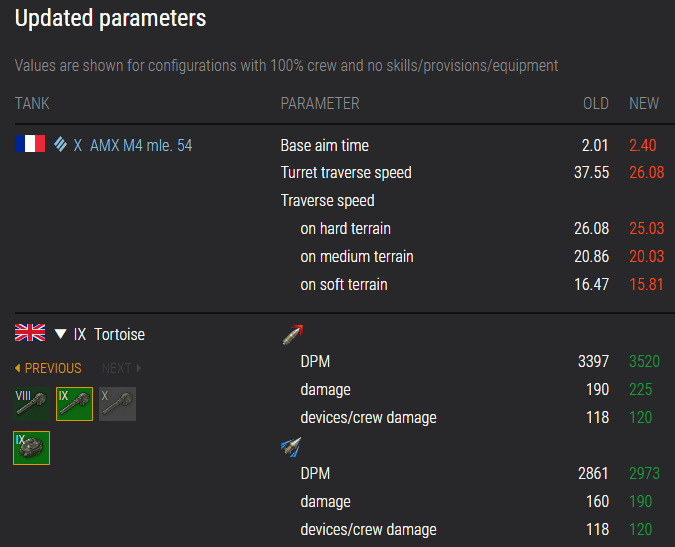Click the British flag icon
675x547 pixels.
pyautogui.click(x=30, y=333)
